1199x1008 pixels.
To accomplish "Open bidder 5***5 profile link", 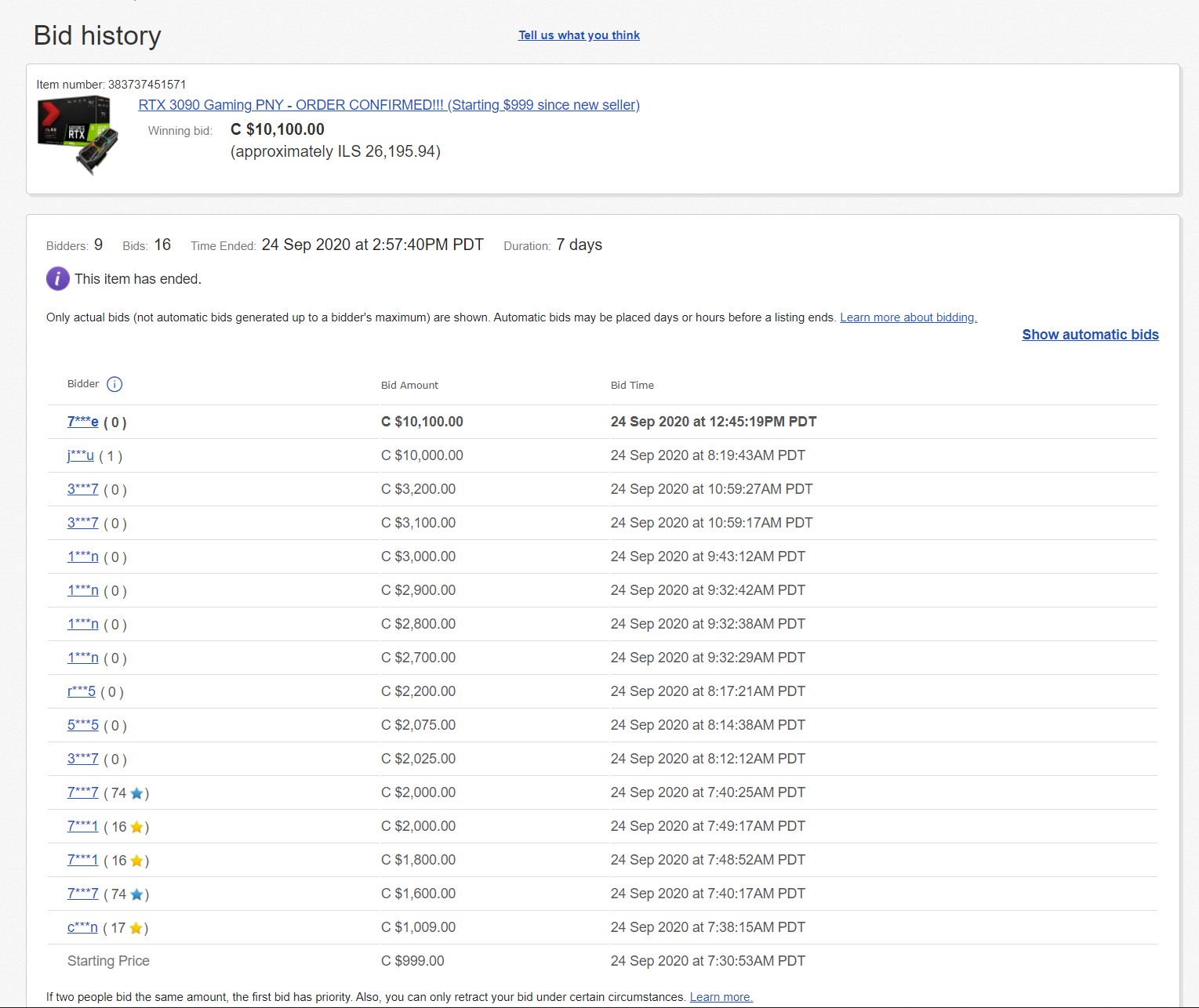I will coord(83,725).
